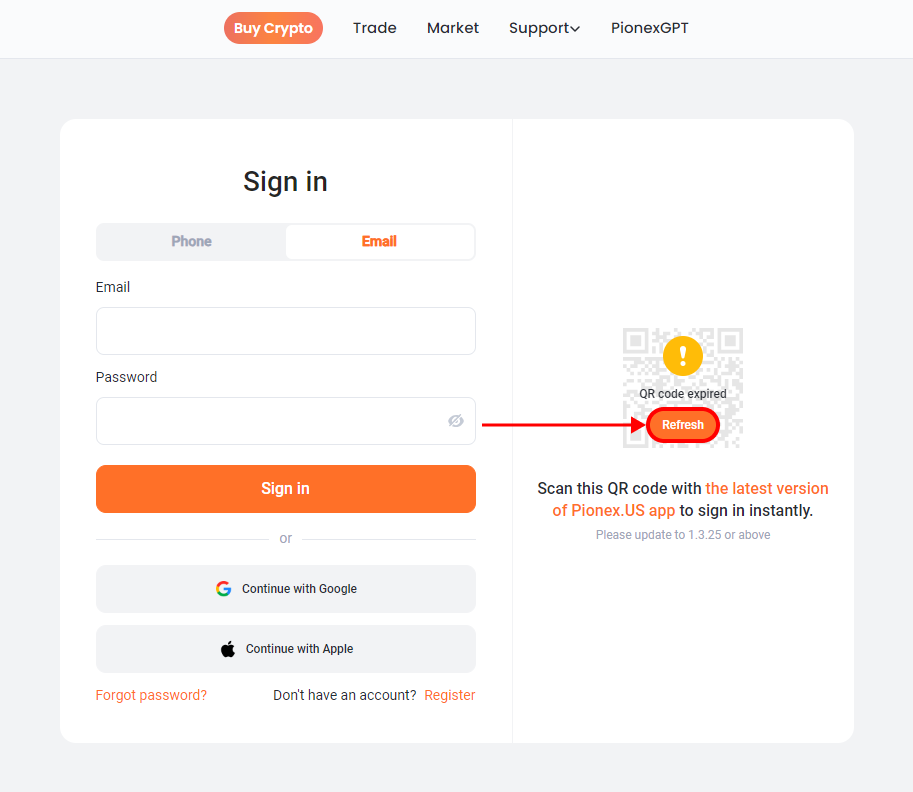Click inside the Email input field

pos(285,331)
